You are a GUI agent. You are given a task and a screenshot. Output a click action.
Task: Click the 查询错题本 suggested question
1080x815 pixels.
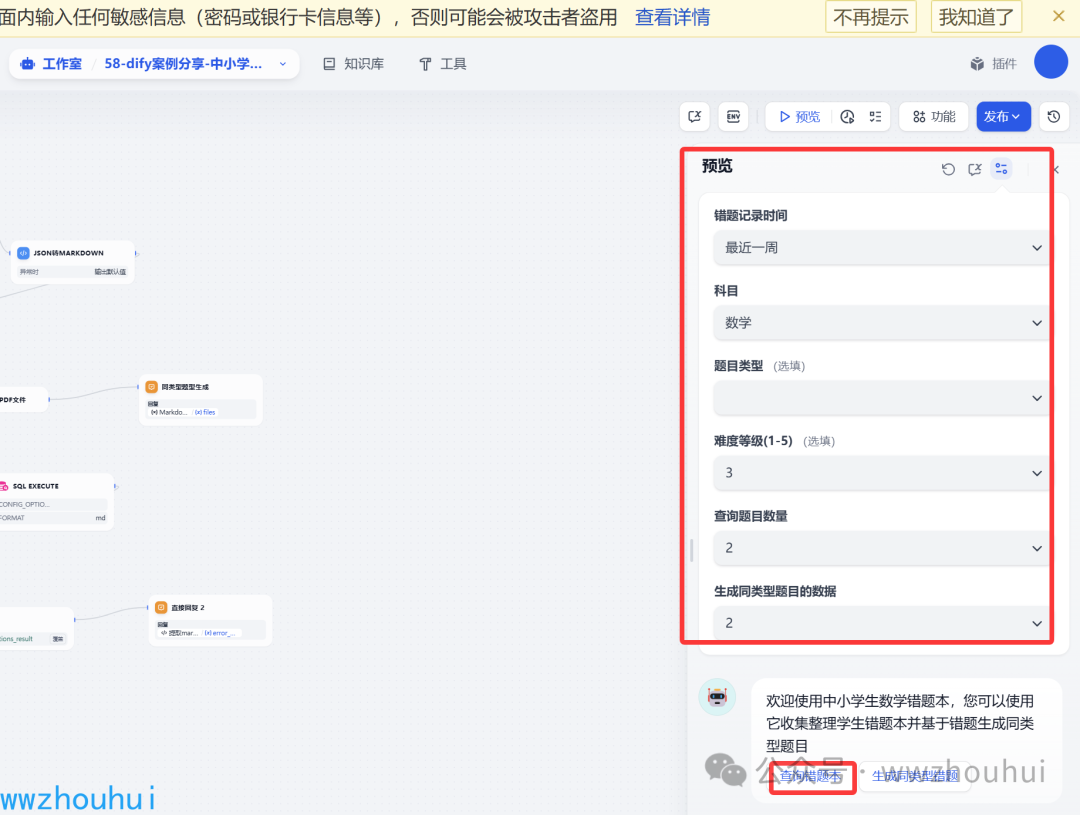click(x=811, y=776)
